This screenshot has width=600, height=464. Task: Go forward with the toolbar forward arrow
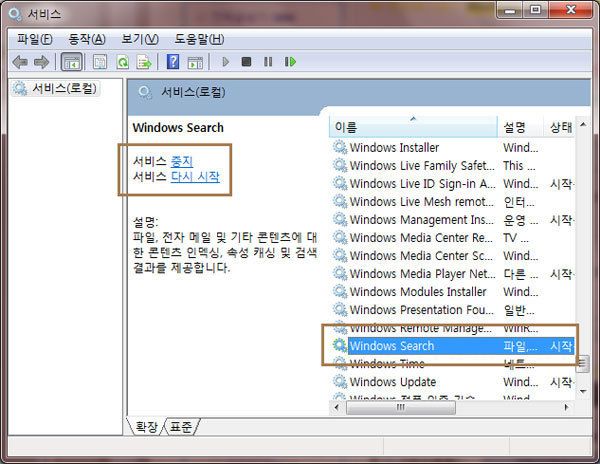41,62
